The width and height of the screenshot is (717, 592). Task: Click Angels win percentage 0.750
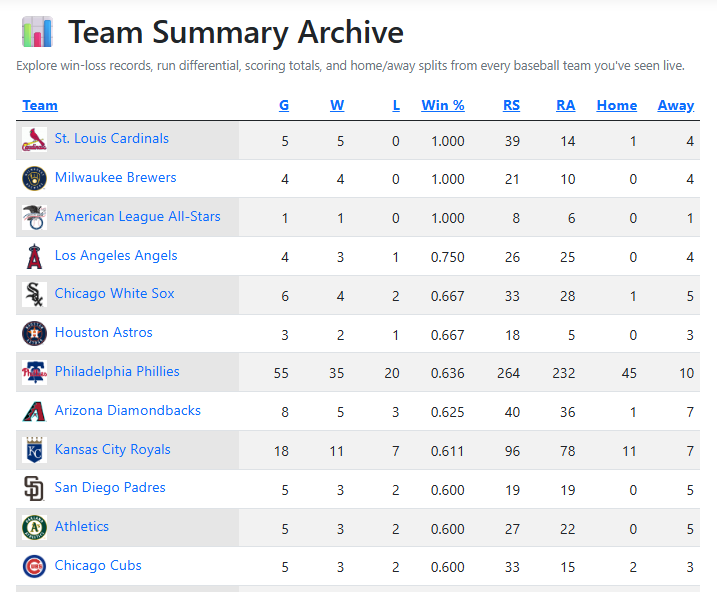pos(448,257)
